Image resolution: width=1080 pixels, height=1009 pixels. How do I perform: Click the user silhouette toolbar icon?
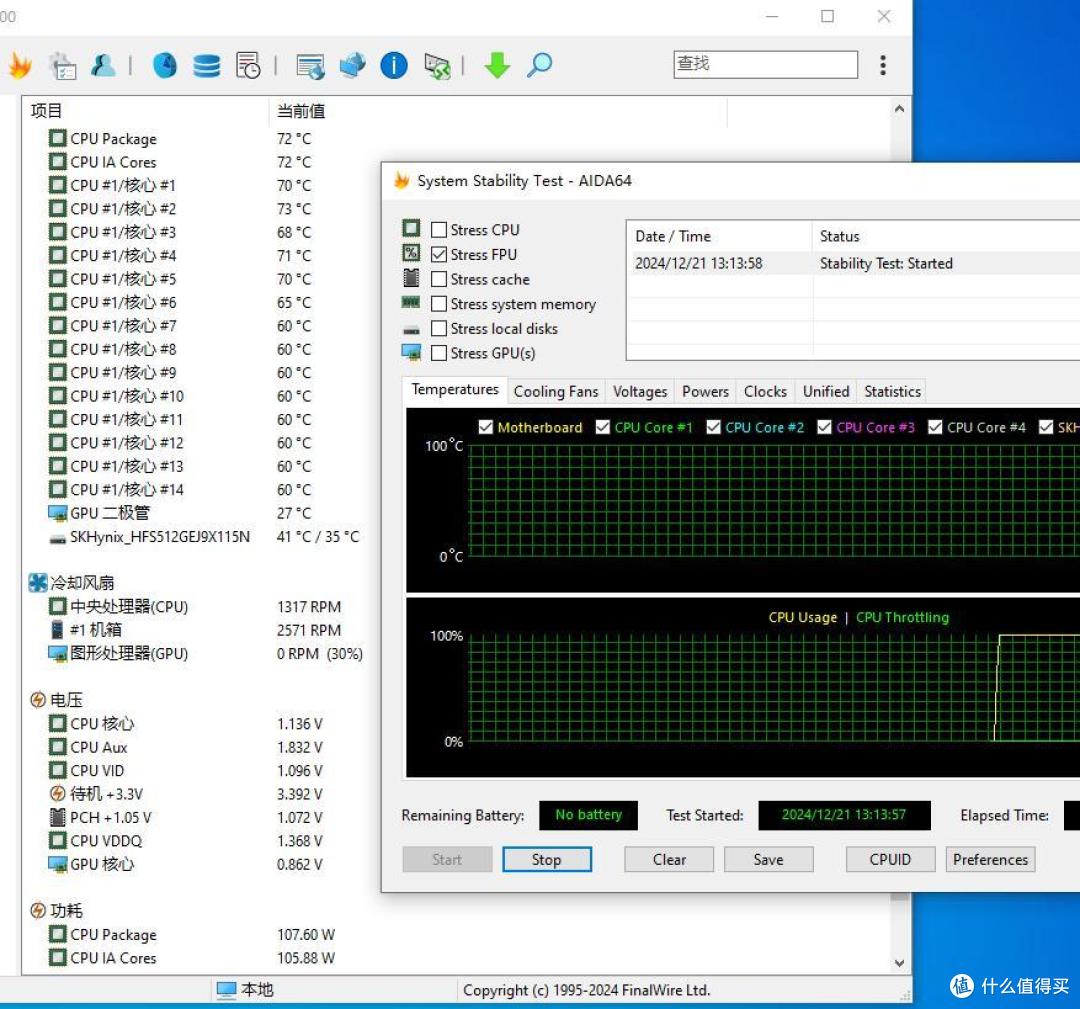pos(103,65)
